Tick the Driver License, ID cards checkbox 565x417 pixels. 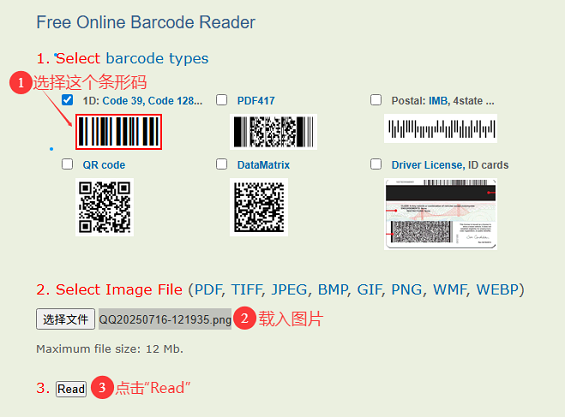coord(376,164)
